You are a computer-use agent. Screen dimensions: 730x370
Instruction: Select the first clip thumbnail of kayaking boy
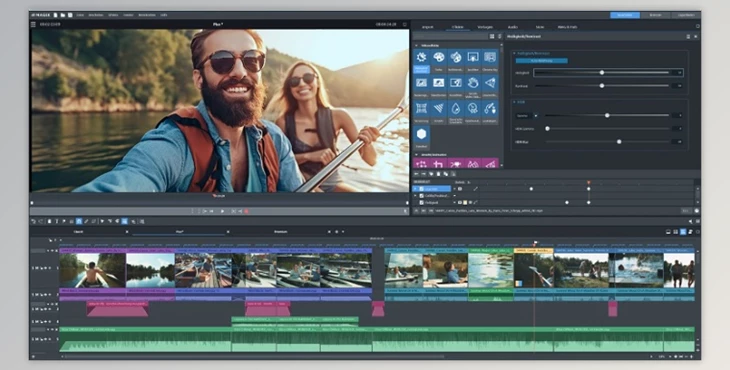92,270
